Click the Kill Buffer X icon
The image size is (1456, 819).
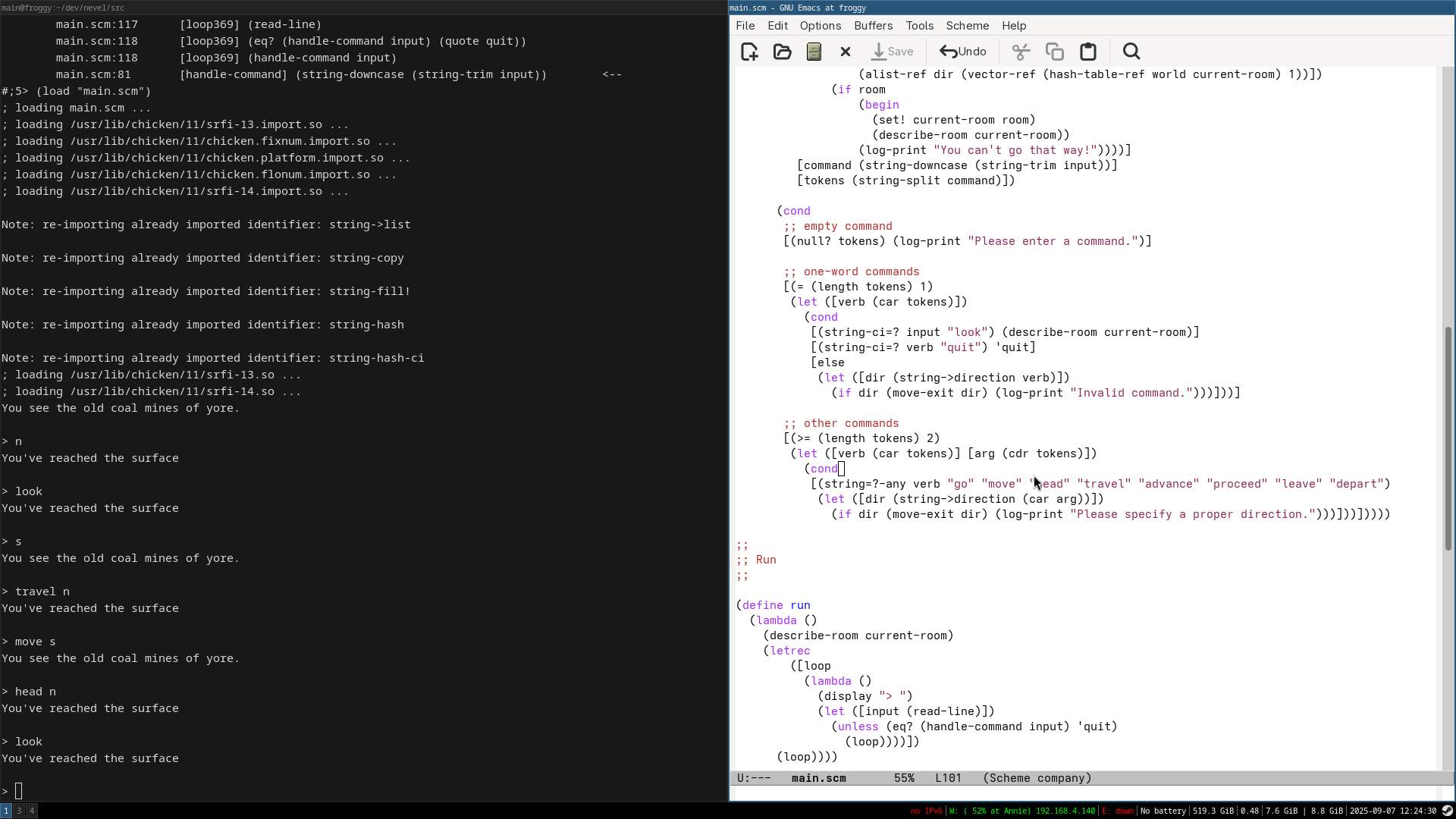(846, 52)
